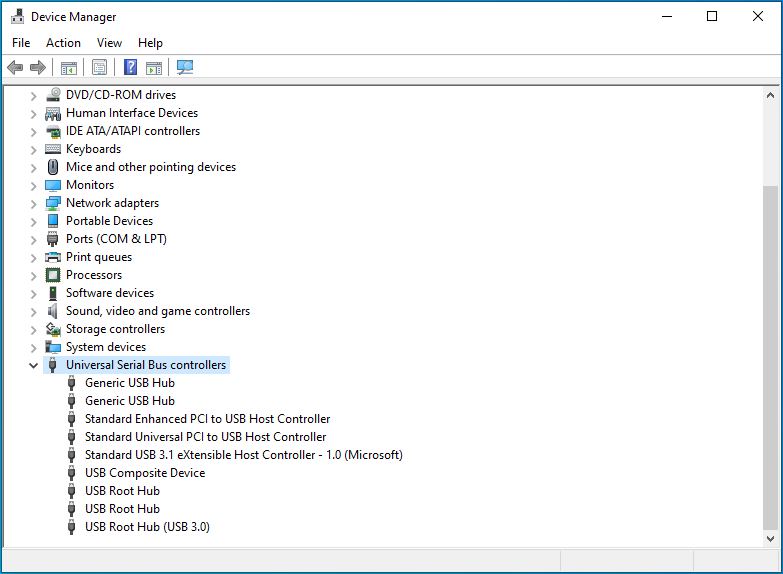This screenshot has width=783, height=574.
Task: Click the scrollbar down arrow
Action: point(770,538)
